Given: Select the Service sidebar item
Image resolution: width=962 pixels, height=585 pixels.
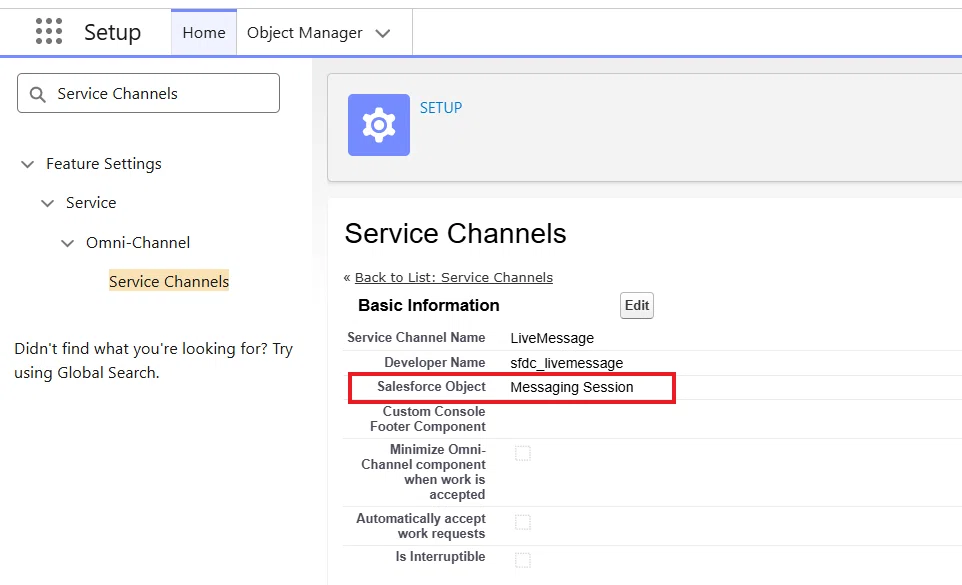Looking at the screenshot, I should [x=91, y=203].
